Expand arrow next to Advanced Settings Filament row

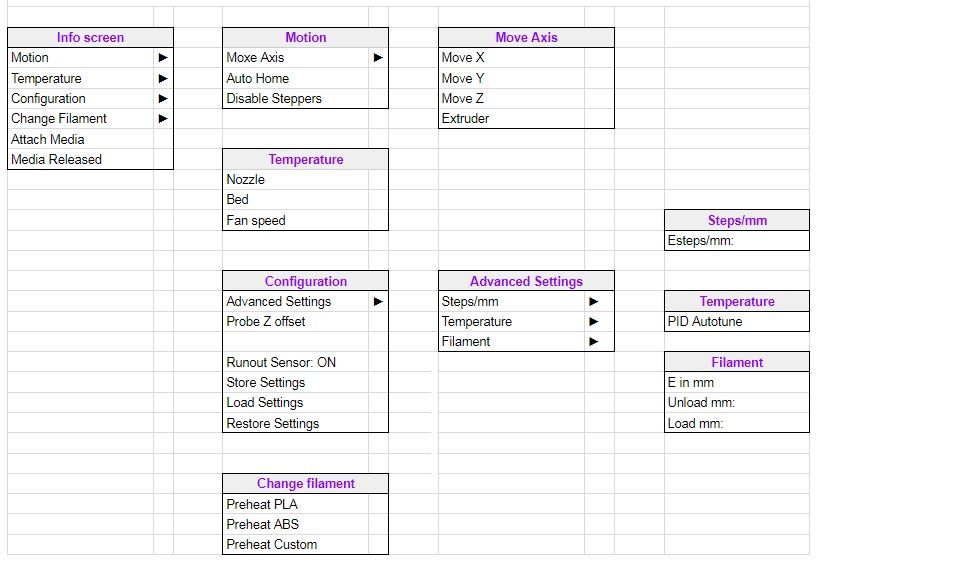pyautogui.click(x=593, y=341)
